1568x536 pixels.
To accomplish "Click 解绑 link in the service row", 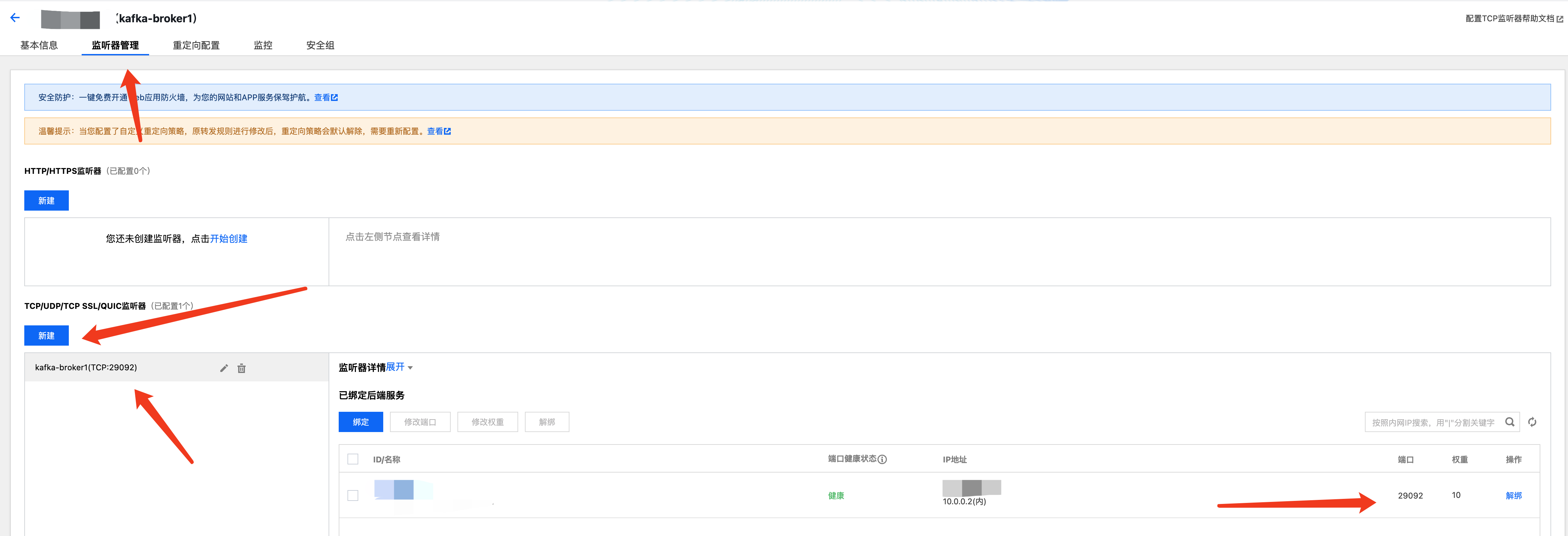I will coord(1513,495).
